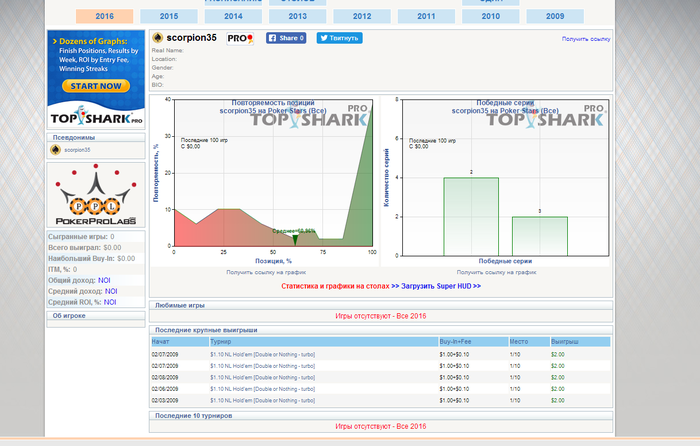Sort table by 'Турнир' column
This screenshot has width=700, height=446.
pos(324,342)
